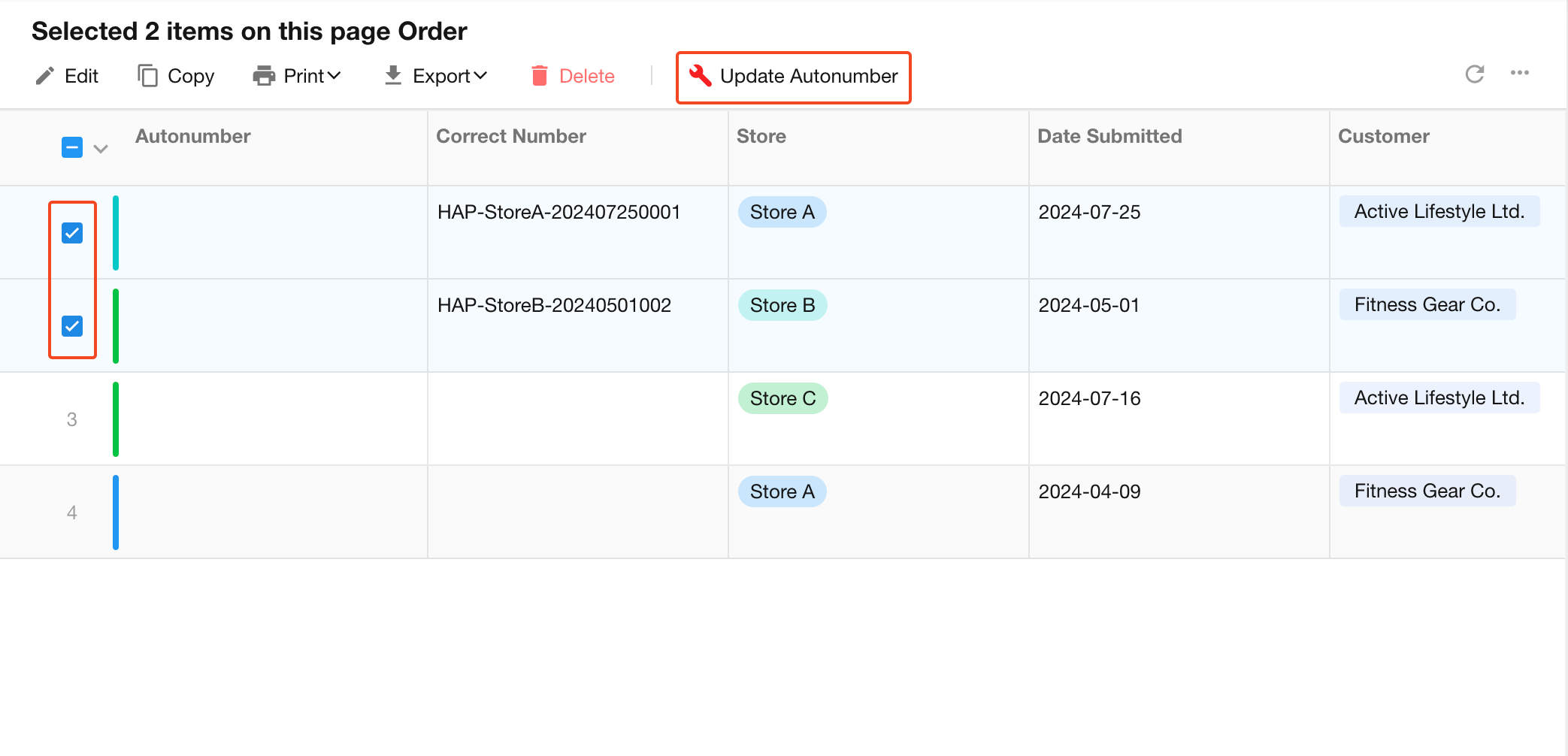The height and width of the screenshot is (756, 1568).
Task: Click the Edit pencil icon
Action: pyautogui.click(x=45, y=76)
